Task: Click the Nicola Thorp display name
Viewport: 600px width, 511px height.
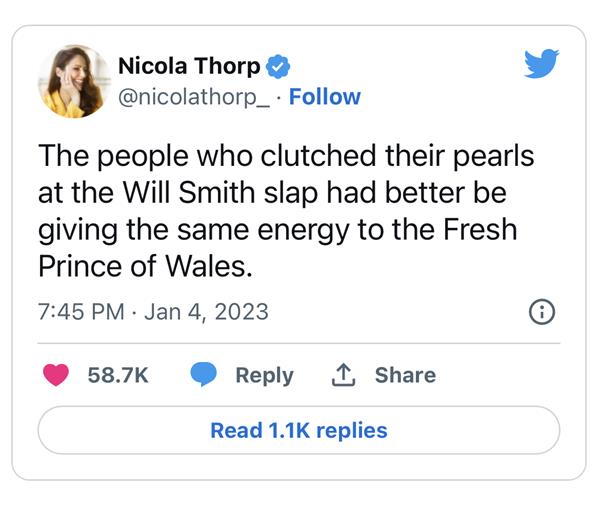Action: pyautogui.click(x=189, y=67)
